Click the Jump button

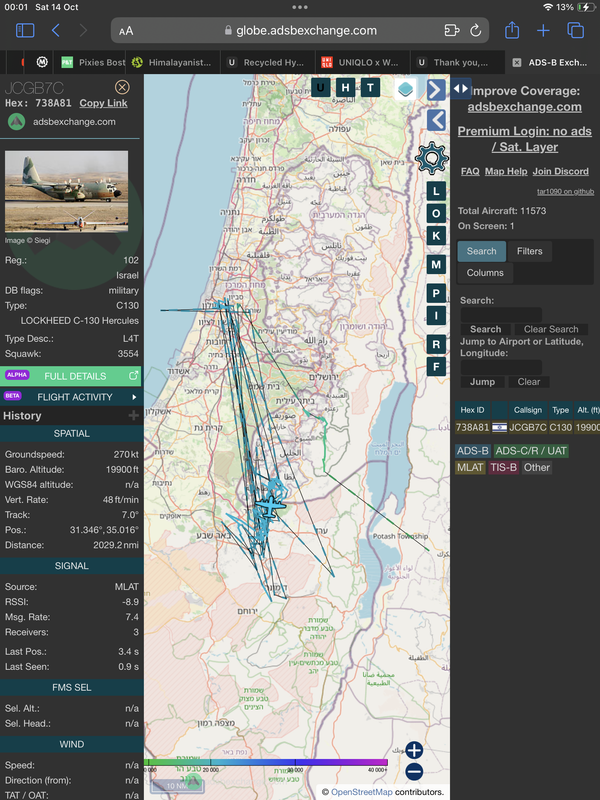click(x=482, y=382)
